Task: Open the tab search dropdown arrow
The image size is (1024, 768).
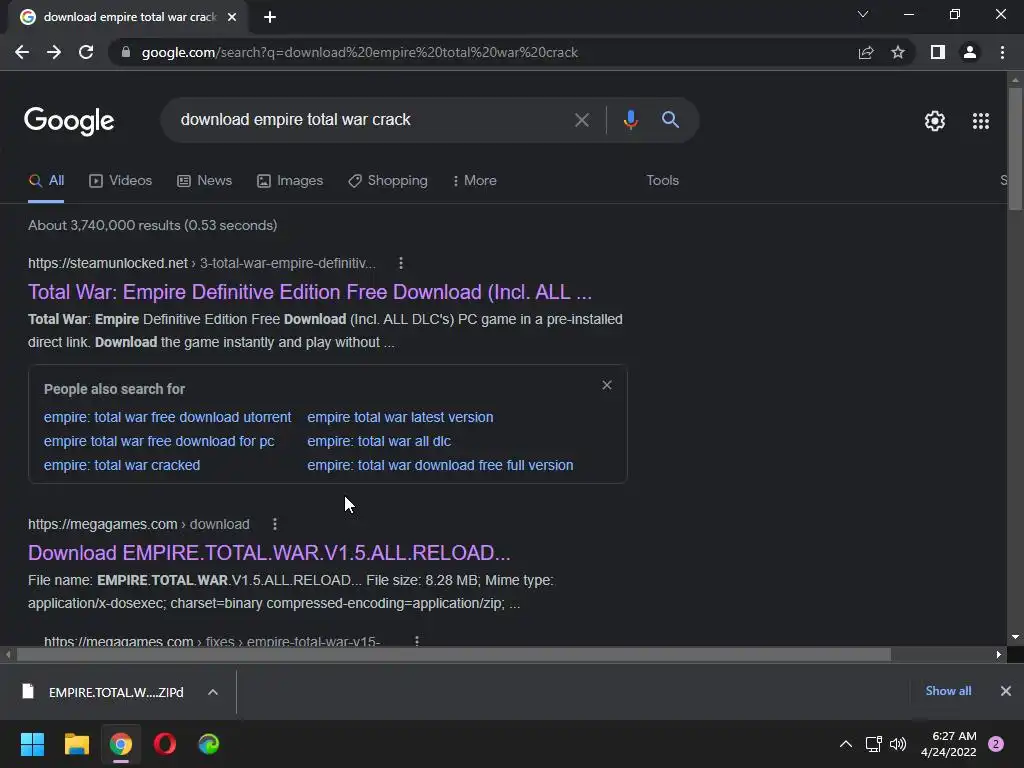Action: [863, 14]
